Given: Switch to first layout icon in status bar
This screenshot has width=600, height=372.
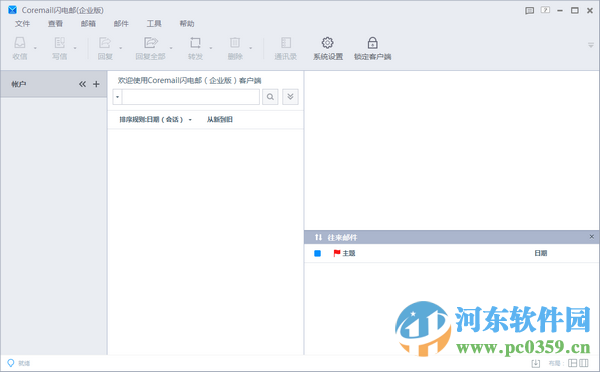Looking at the screenshot, I should [572, 363].
